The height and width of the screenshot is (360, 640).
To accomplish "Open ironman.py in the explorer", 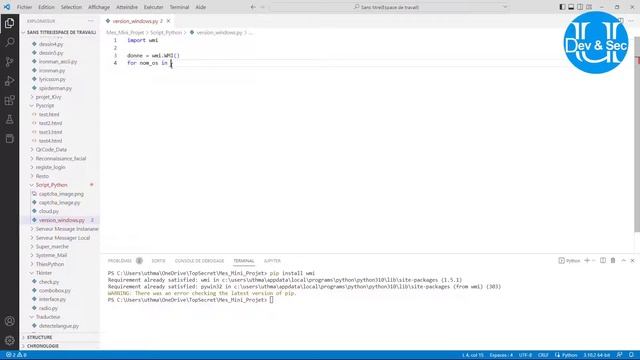I will coord(52,71).
